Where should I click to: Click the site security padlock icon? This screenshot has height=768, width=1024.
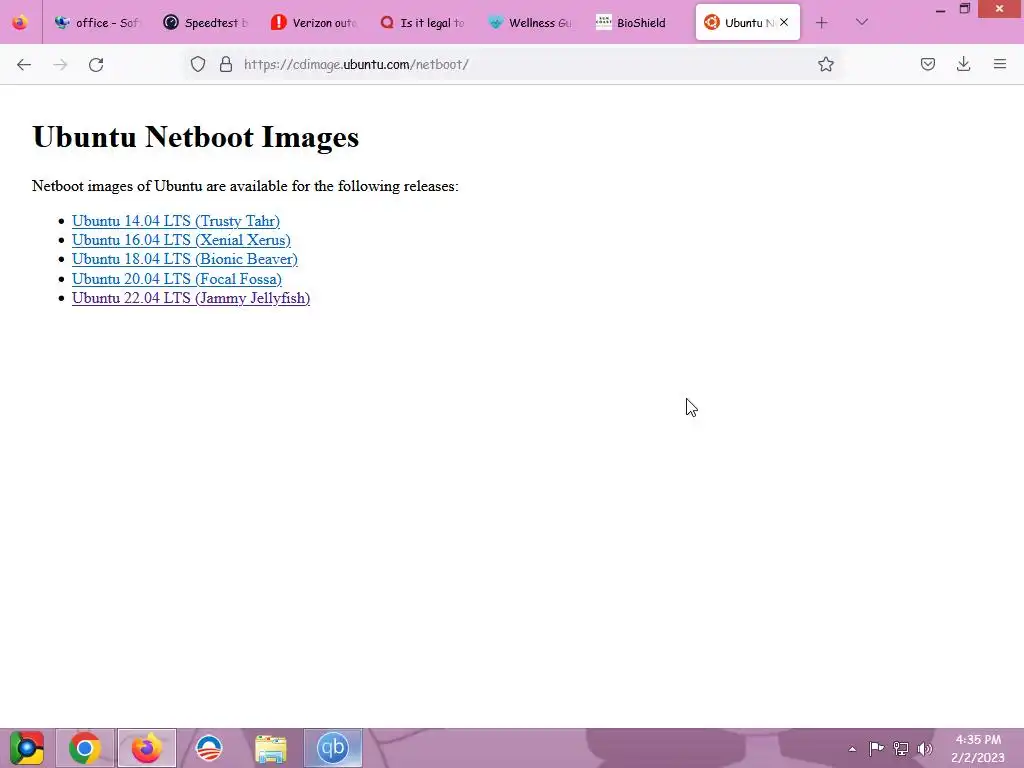coord(226,64)
